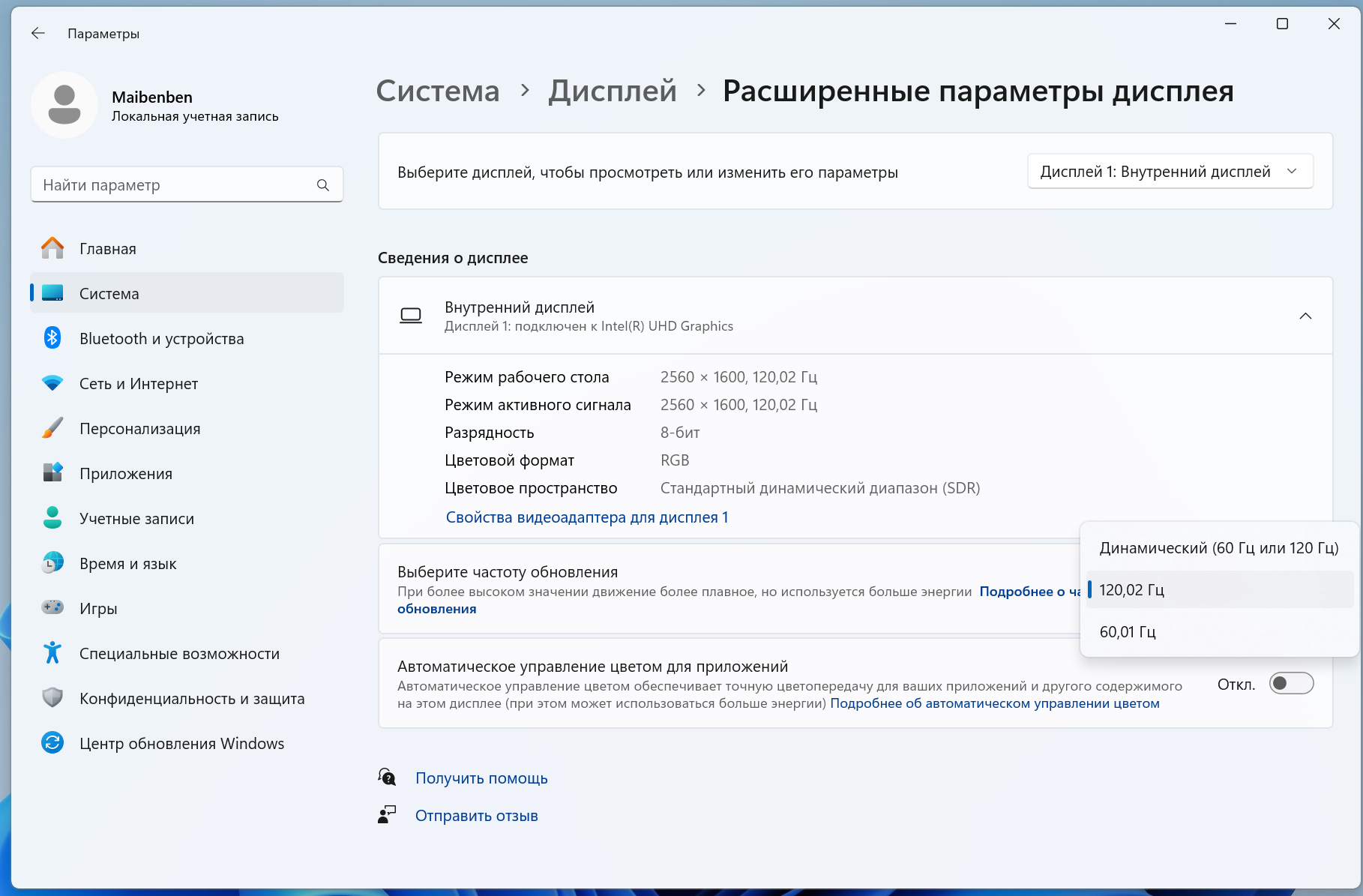This screenshot has height=896, width=1363.
Task: Go to Сеть и Интернет settings
Action: click(x=187, y=384)
